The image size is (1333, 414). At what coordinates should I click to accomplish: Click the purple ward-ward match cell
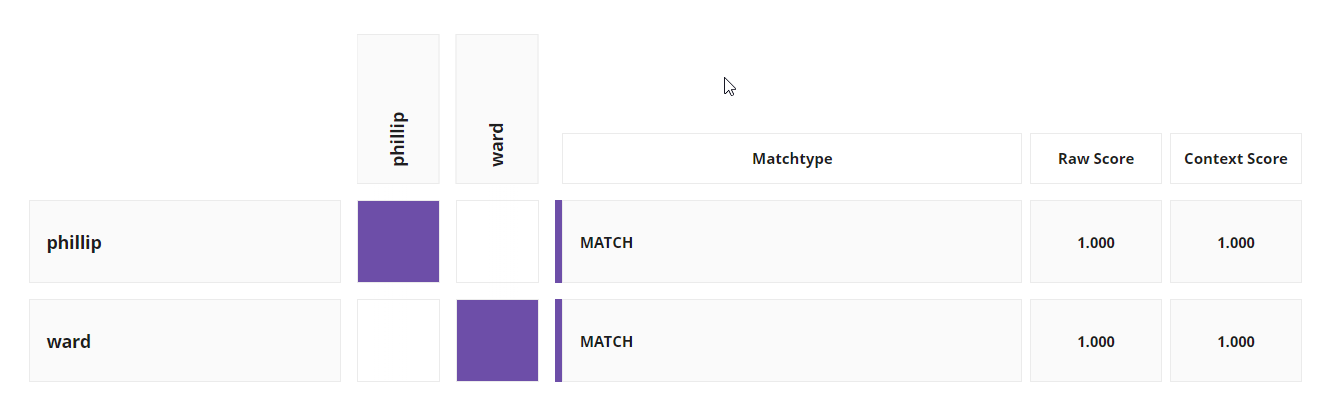tap(497, 341)
